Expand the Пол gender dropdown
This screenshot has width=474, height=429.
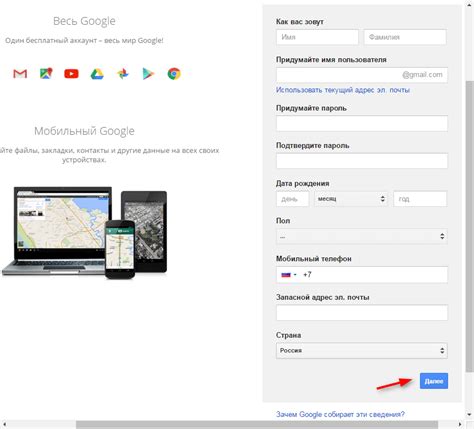coord(362,236)
